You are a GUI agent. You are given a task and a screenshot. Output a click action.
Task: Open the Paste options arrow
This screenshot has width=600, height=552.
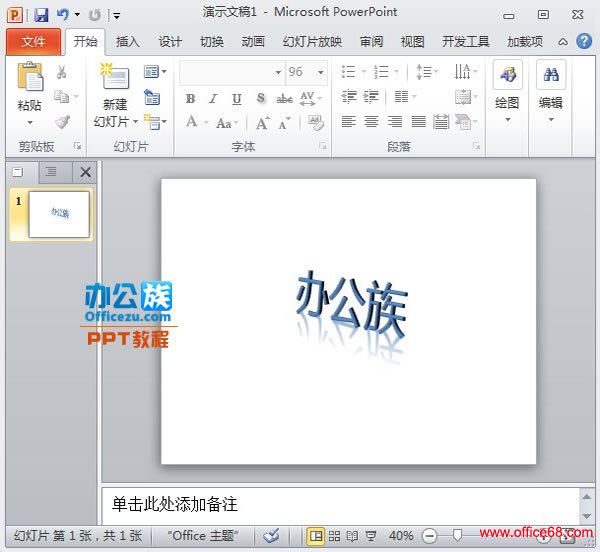click(30, 123)
